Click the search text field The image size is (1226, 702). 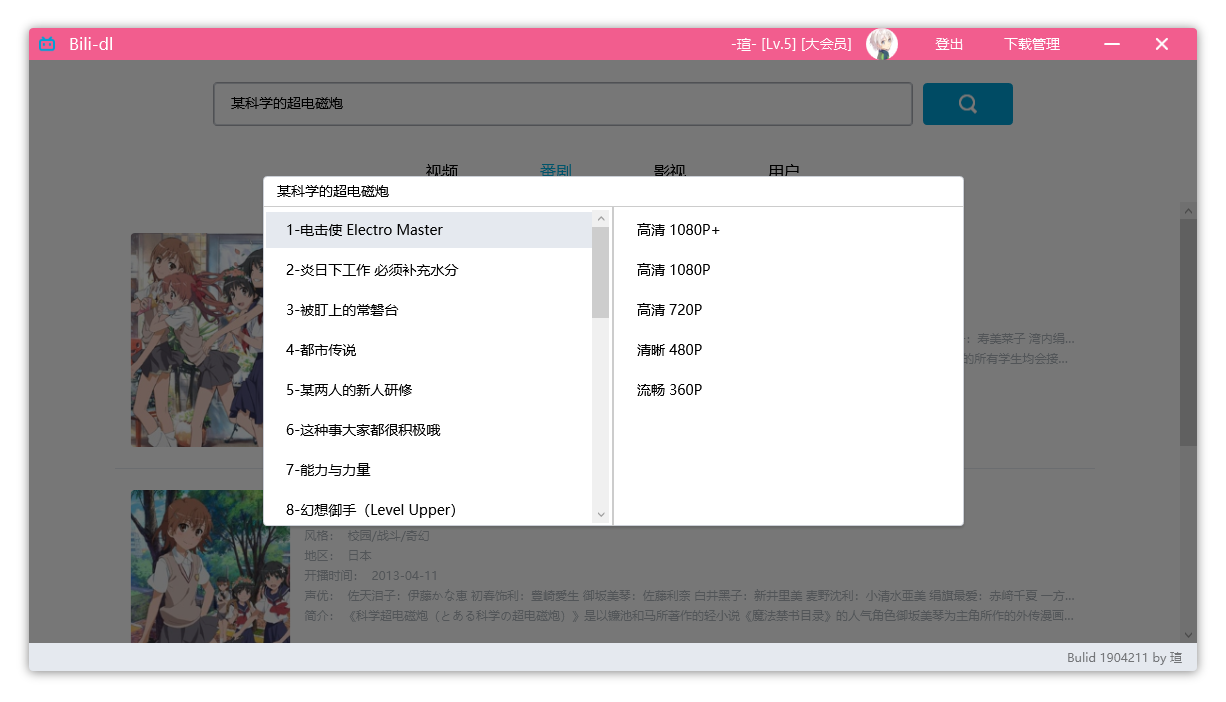click(x=563, y=104)
